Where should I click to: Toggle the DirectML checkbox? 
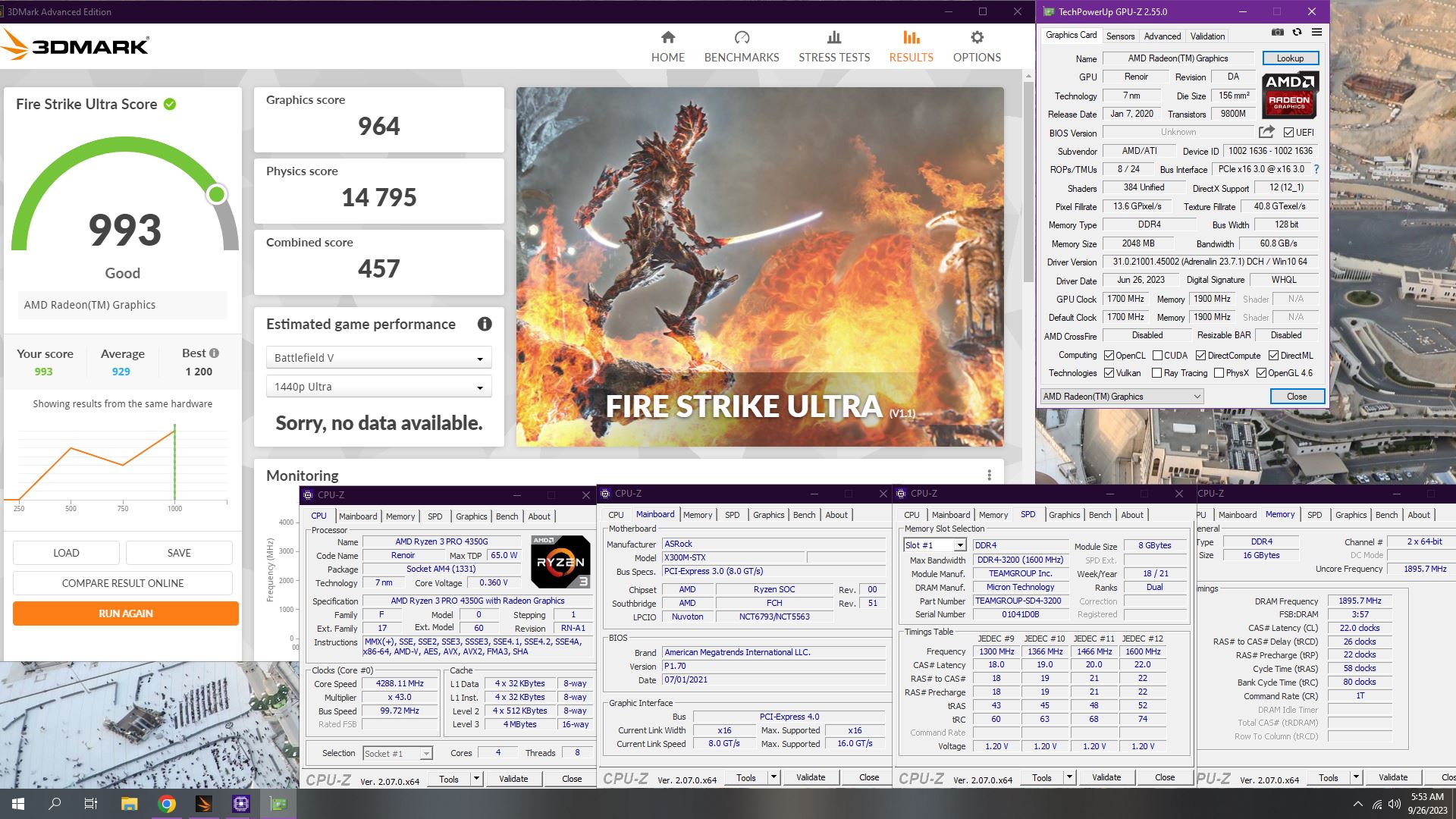[x=1273, y=356]
